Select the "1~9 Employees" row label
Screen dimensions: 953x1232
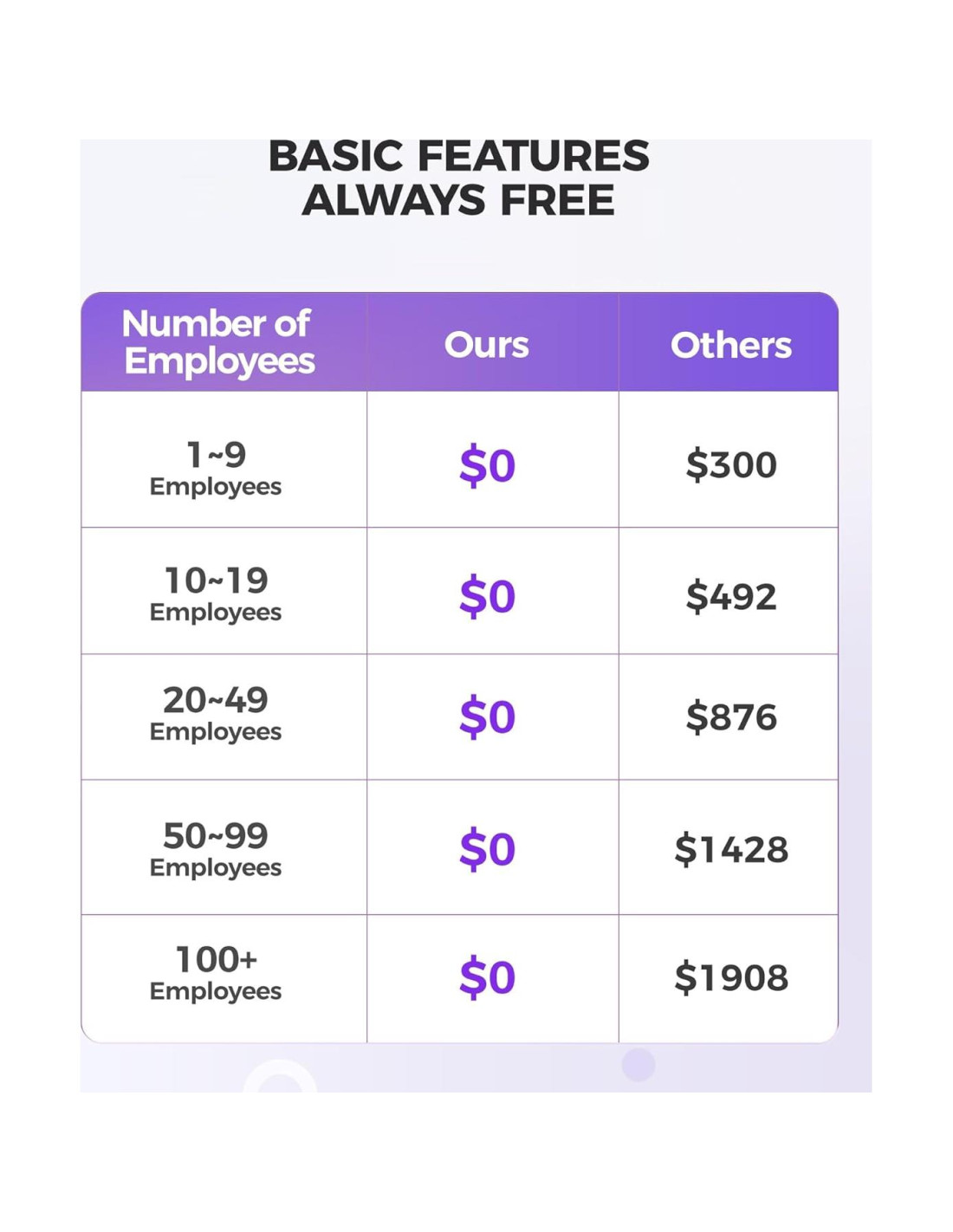[216, 467]
